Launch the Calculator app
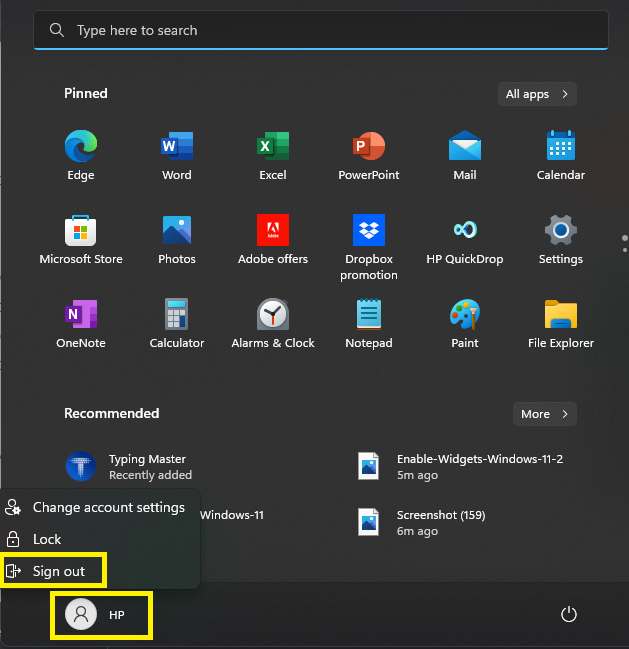The width and height of the screenshot is (629, 649). click(176, 316)
